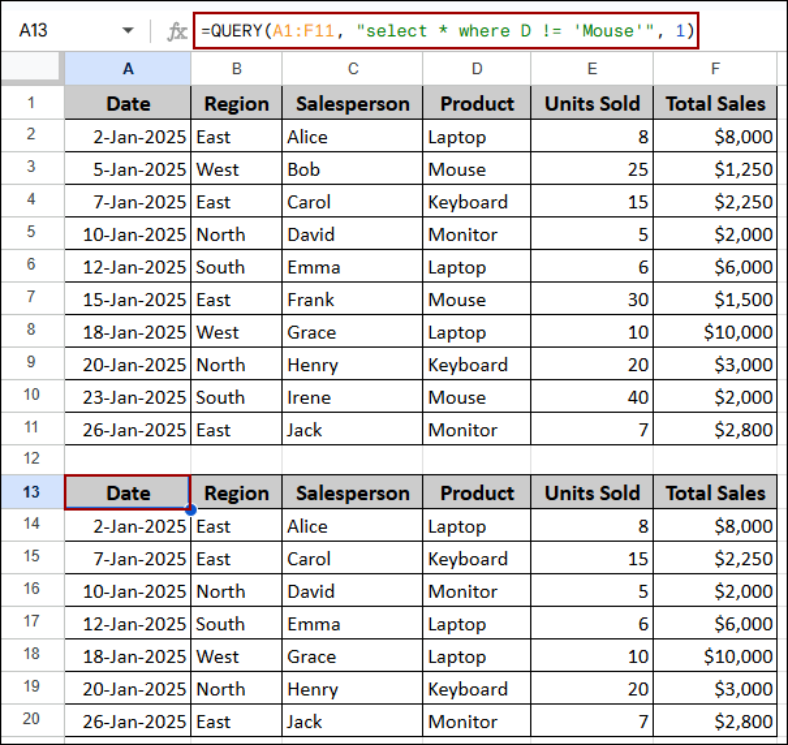Select the Henry cell in row 19
The height and width of the screenshot is (745, 788).
click(x=352, y=689)
